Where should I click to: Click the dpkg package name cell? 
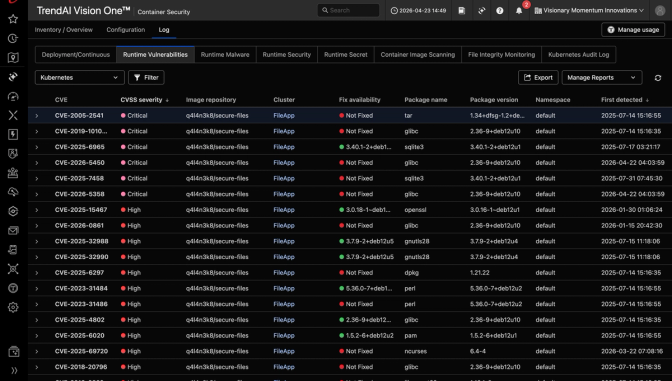pyautogui.click(x=411, y=273)
